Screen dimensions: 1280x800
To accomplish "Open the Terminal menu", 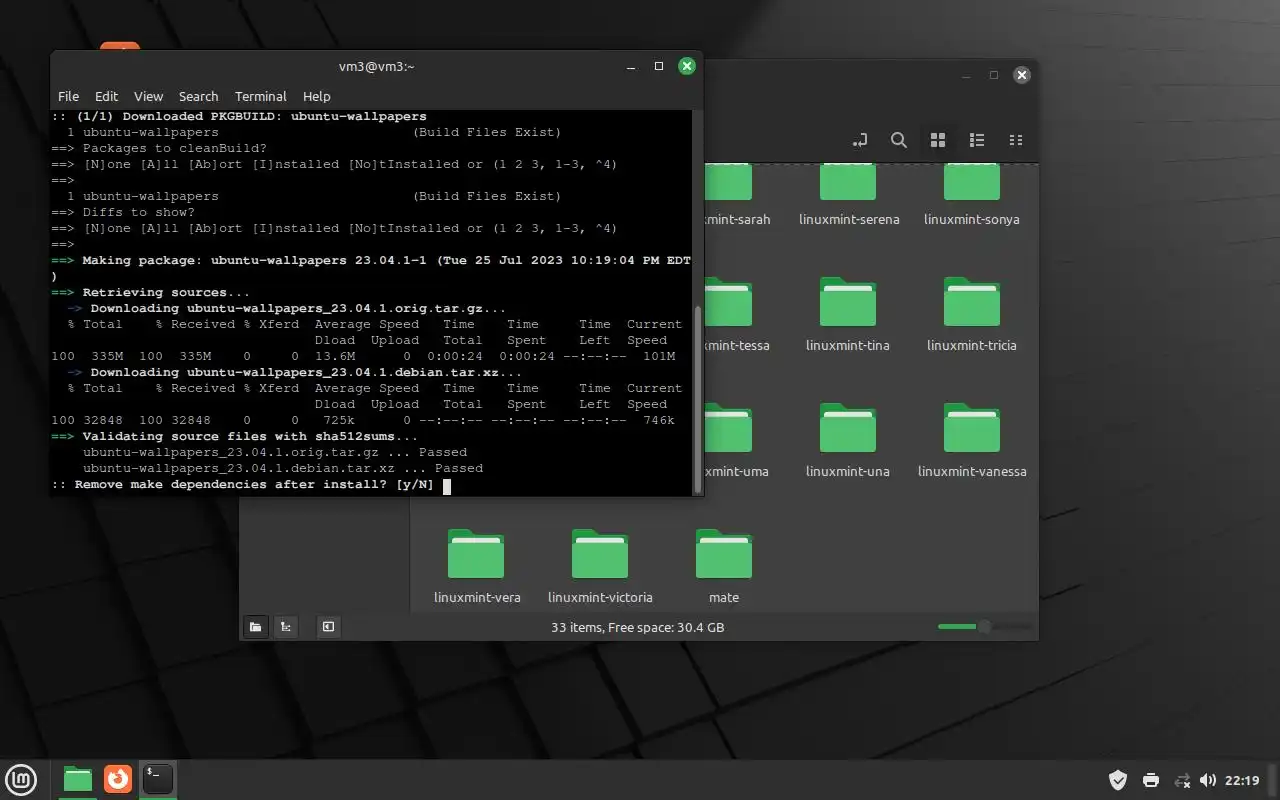I will (261, 96).
